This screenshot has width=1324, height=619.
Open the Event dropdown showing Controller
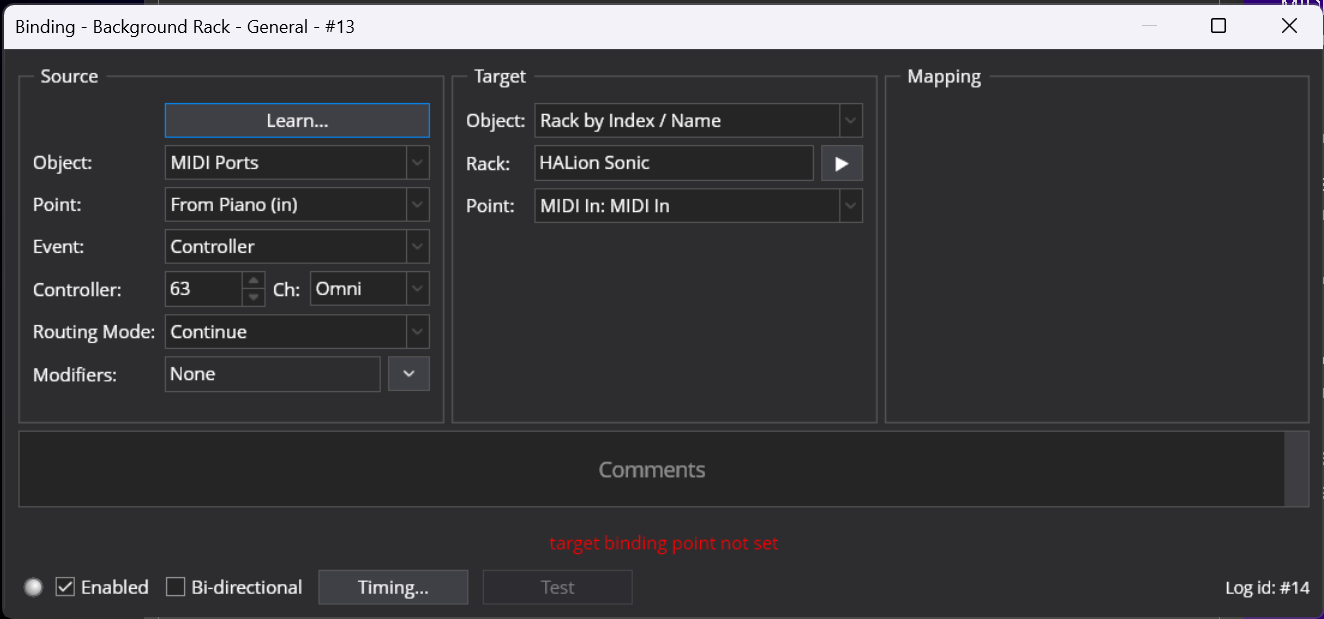[297, 247]
